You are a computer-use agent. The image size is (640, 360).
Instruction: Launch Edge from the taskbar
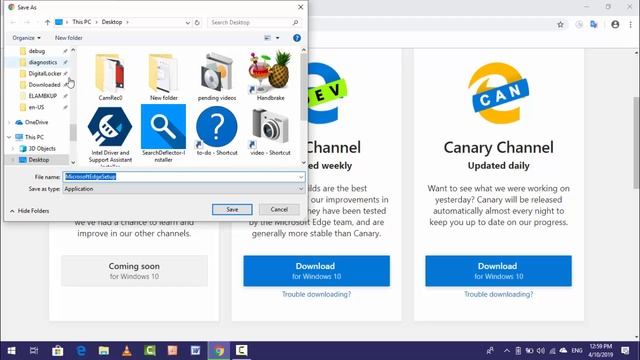pos(81,351)
